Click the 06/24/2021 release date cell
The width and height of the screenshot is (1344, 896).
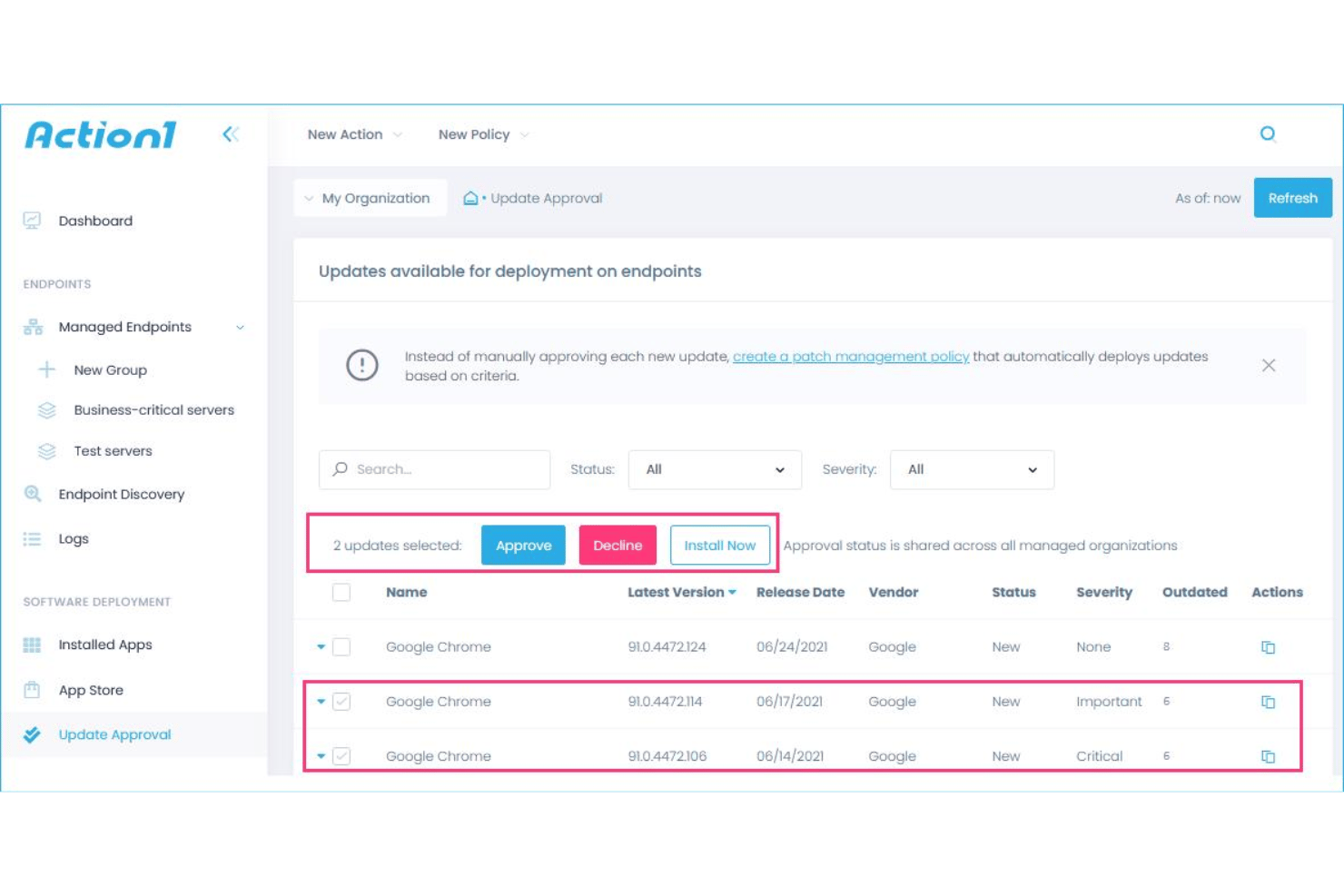point(792,647)
